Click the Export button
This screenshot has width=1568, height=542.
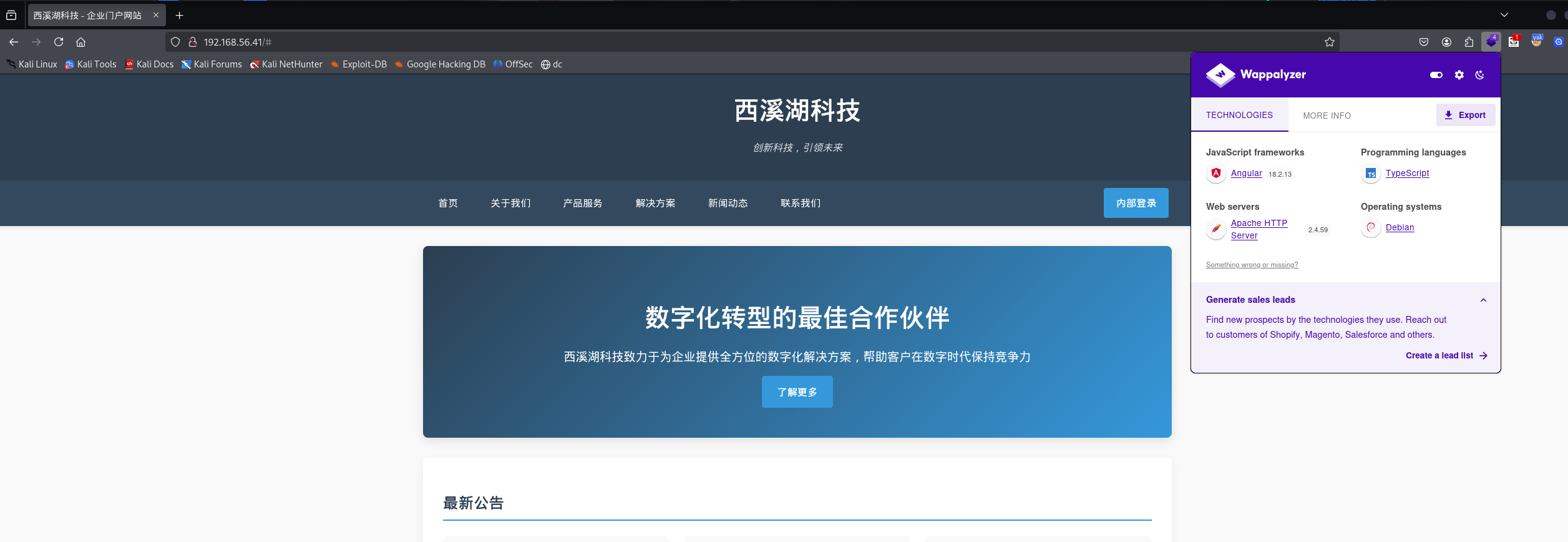1465,115
